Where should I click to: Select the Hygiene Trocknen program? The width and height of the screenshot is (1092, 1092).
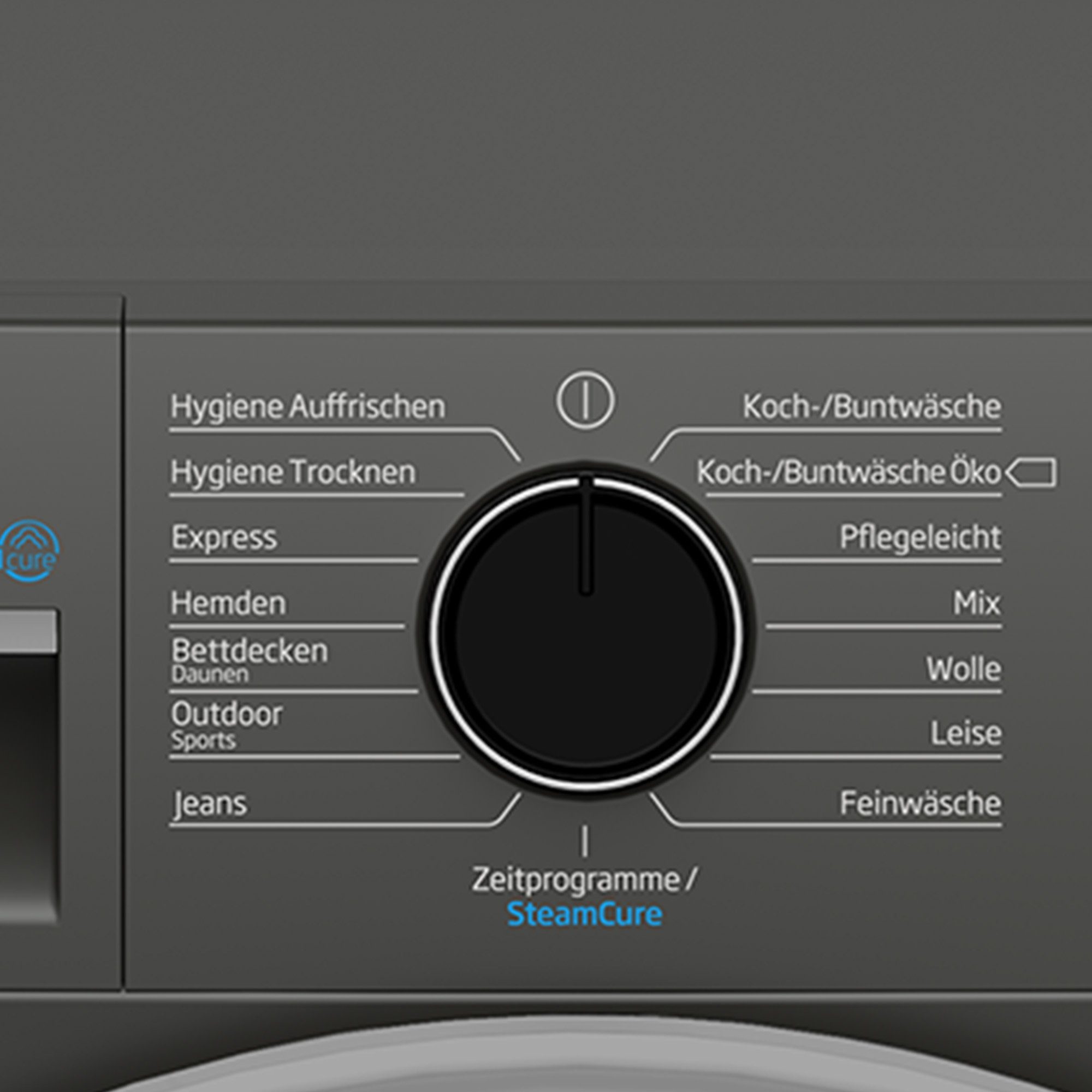pyautogui.click(x=293, y=472)
